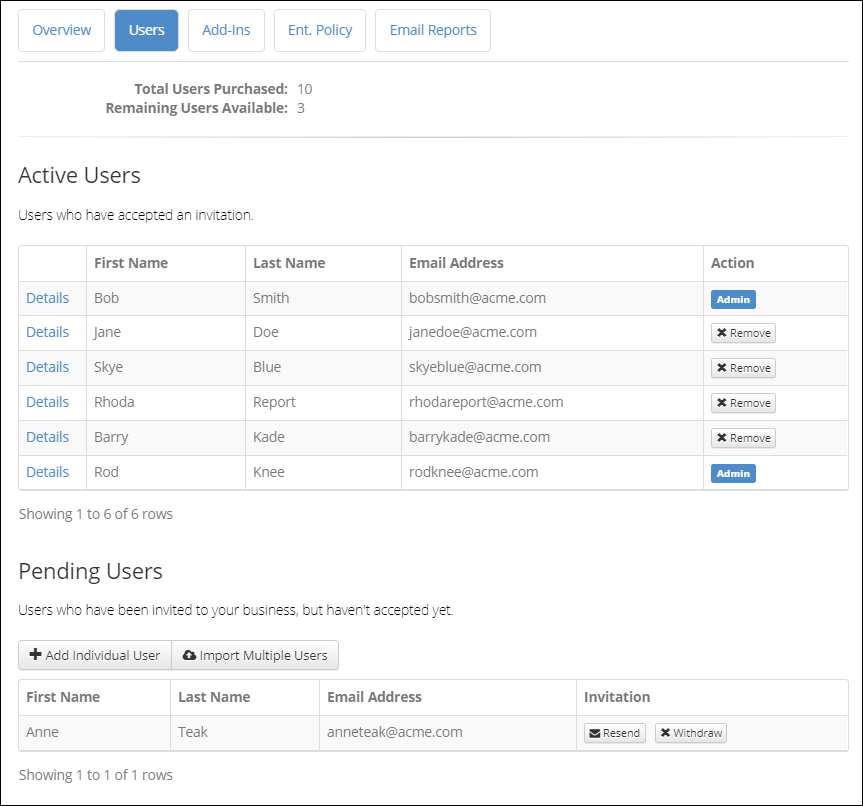Show Details for Rhoda Report
The width and height of the screenshot is (863, 806).
pyautogui.click(x=47, y=402)
